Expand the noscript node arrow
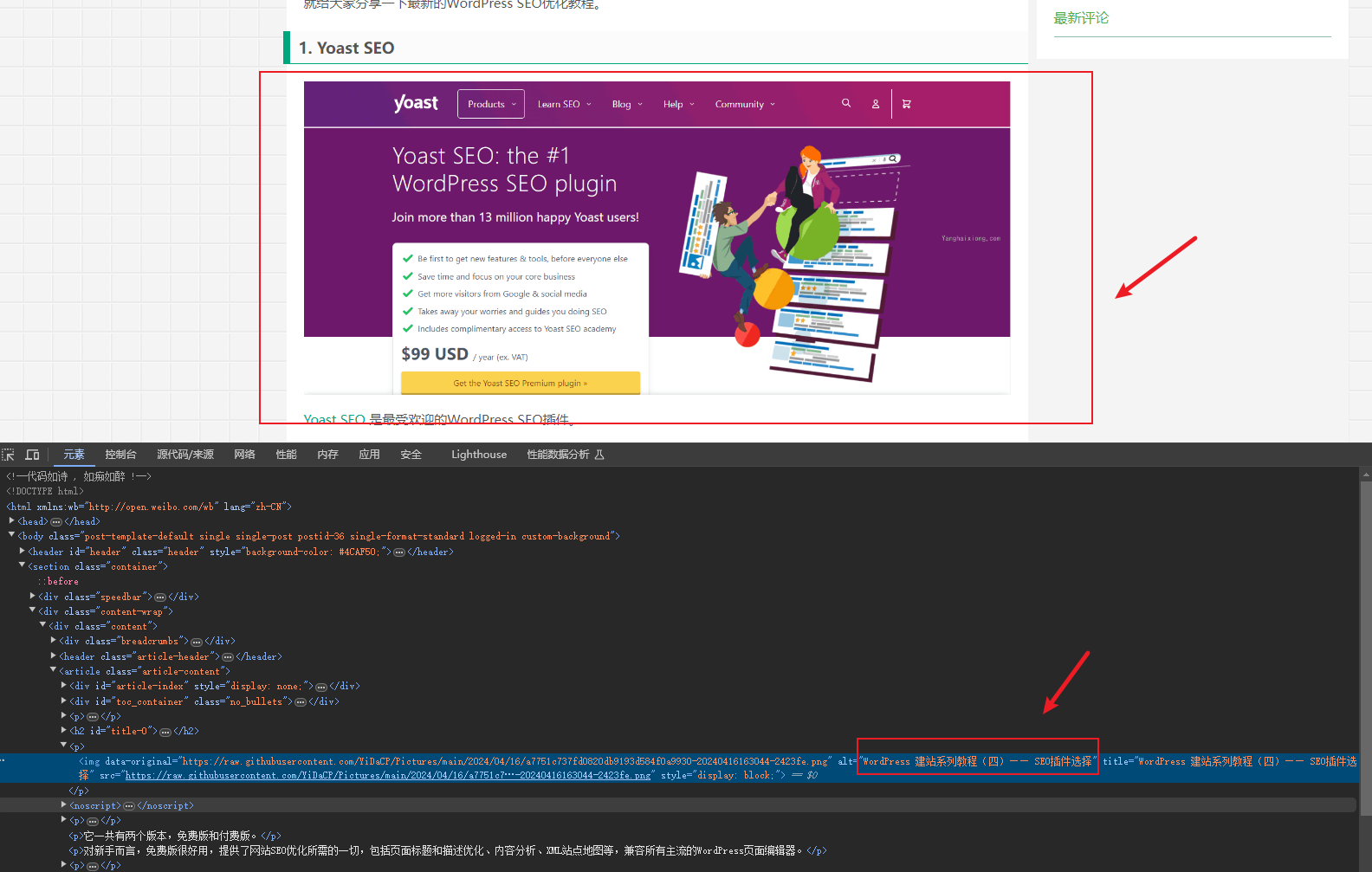The height and width of the screenshot is (872, 1372). tap(64, 804)
